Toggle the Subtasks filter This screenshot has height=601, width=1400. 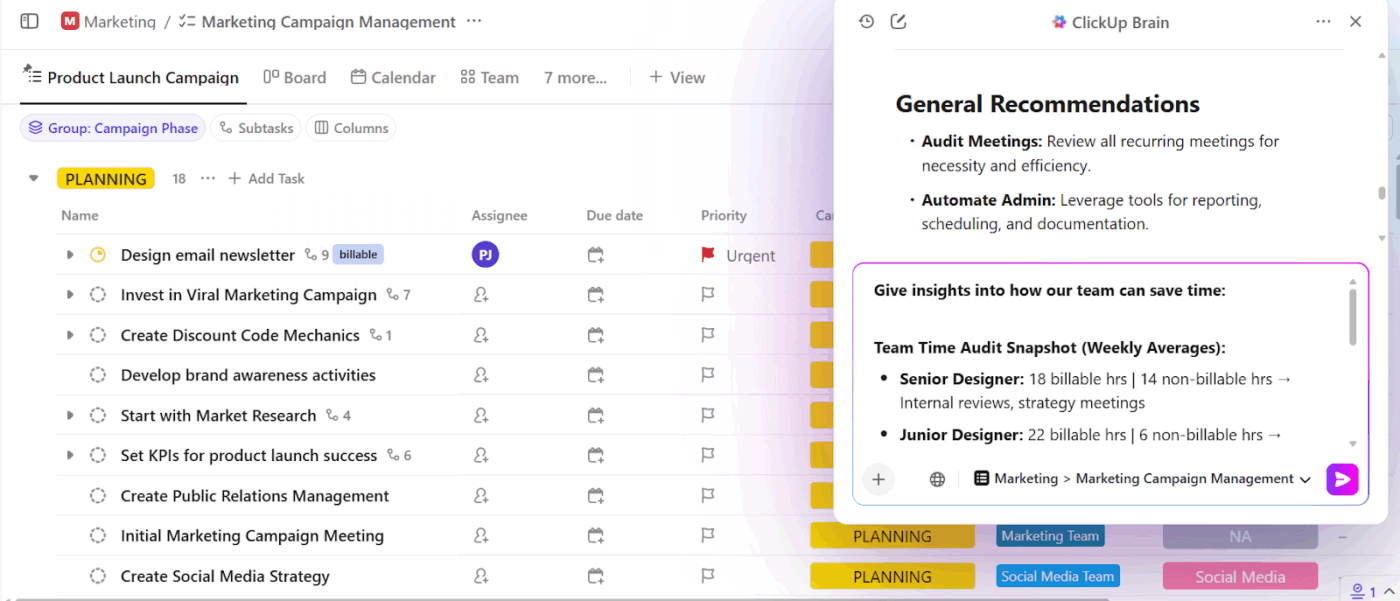pos(256,128)
